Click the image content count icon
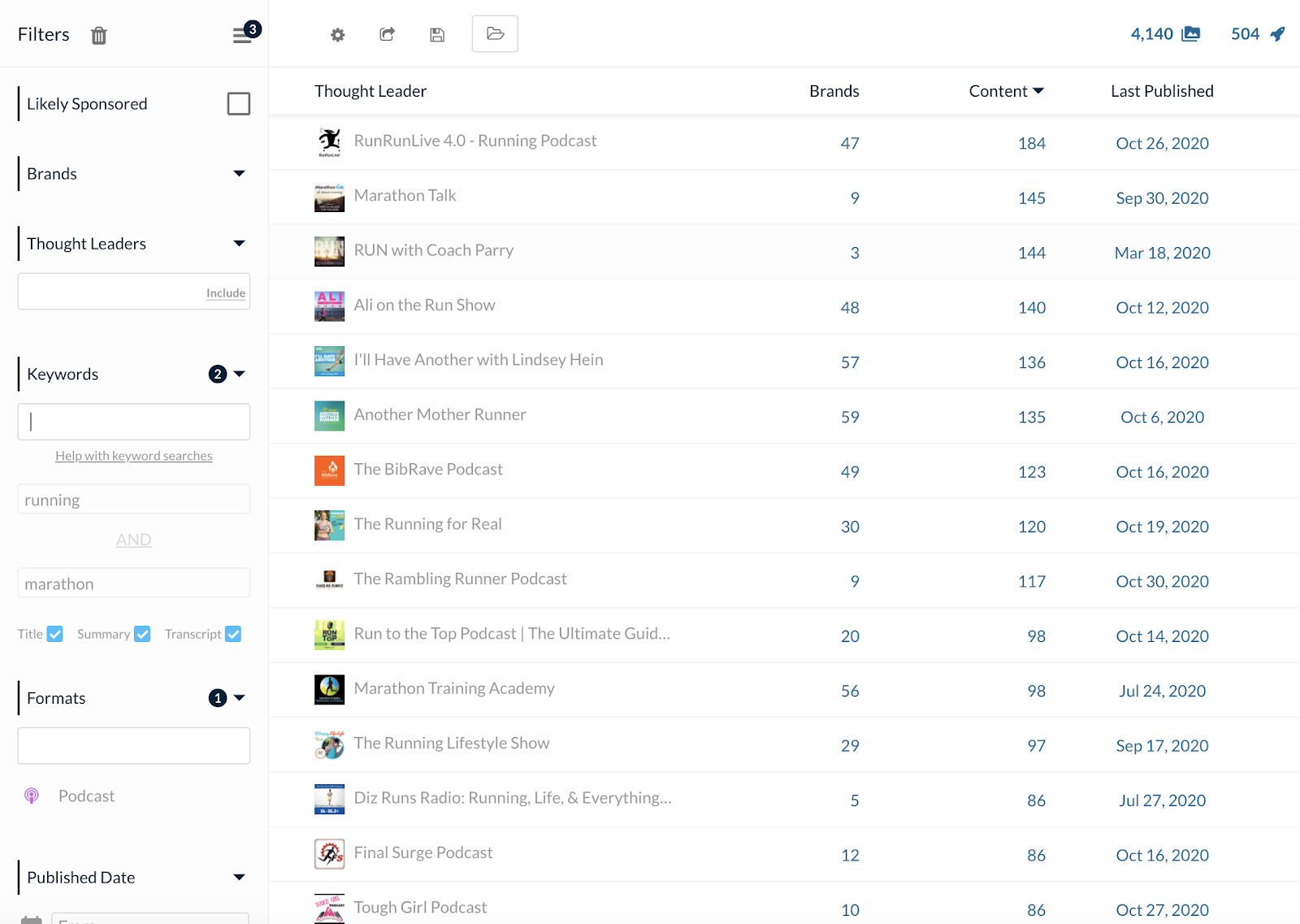This screenshot has width=1300, height=924. click(x=1191, y=33)
